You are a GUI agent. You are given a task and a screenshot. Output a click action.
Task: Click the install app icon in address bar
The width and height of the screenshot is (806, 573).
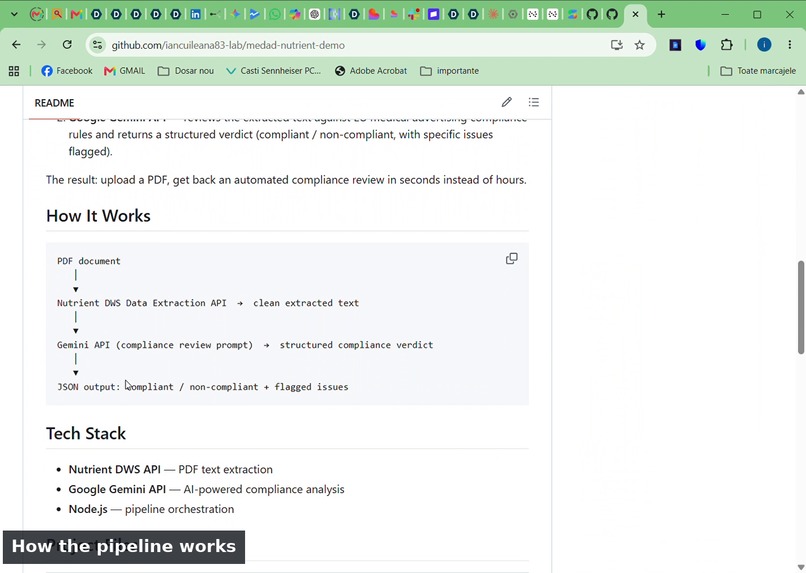(x=616, y=45)
